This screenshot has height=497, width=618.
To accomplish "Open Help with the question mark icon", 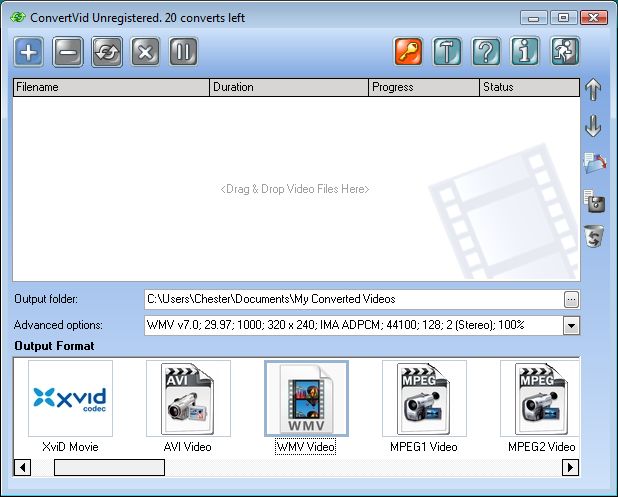I will click(487, 52).
